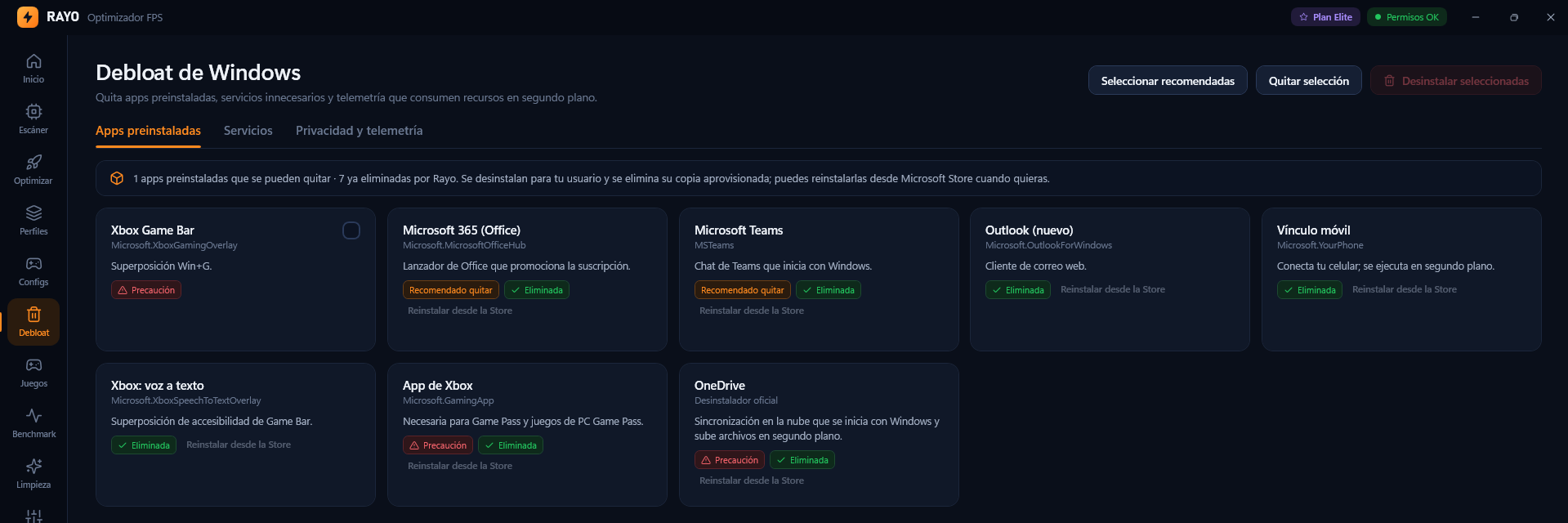Open the Inicio home icon in sidebar
Screen dimensions: 1568x523
click(34, 61)
